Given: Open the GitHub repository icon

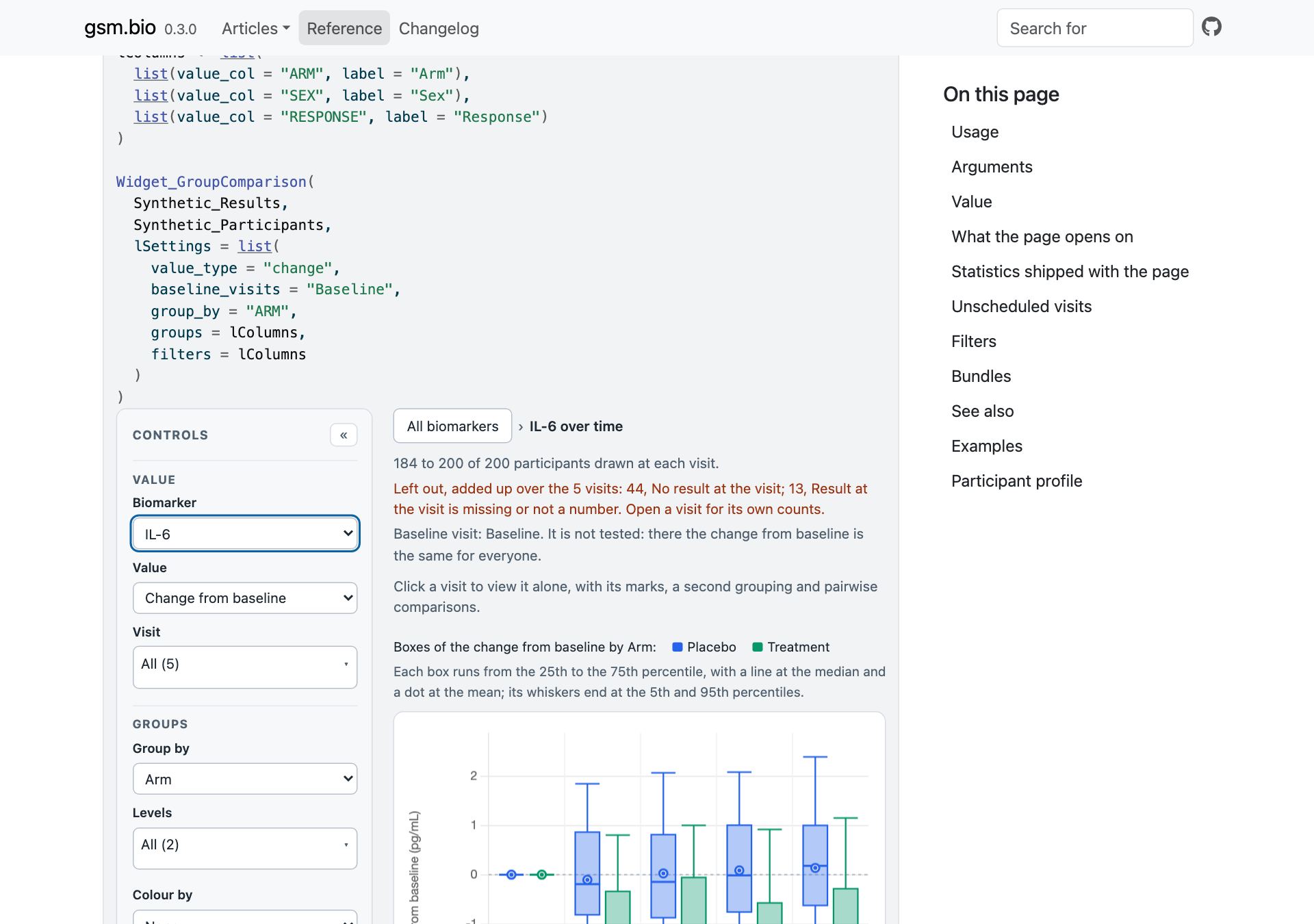Looking at the screenshot, I should pos(1211,27).
